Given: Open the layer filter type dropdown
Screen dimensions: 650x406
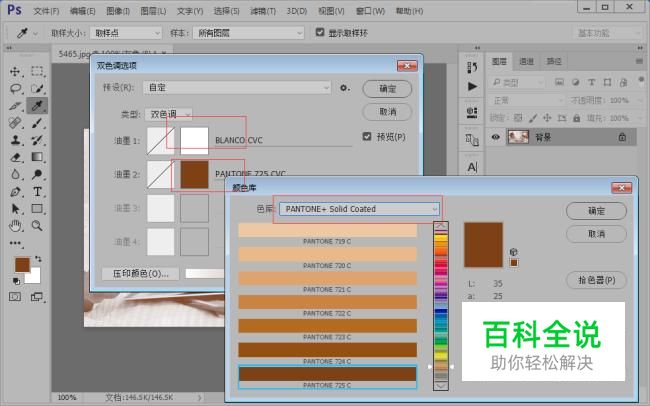Looking at the screenshot, I should [x=517, y=83].
